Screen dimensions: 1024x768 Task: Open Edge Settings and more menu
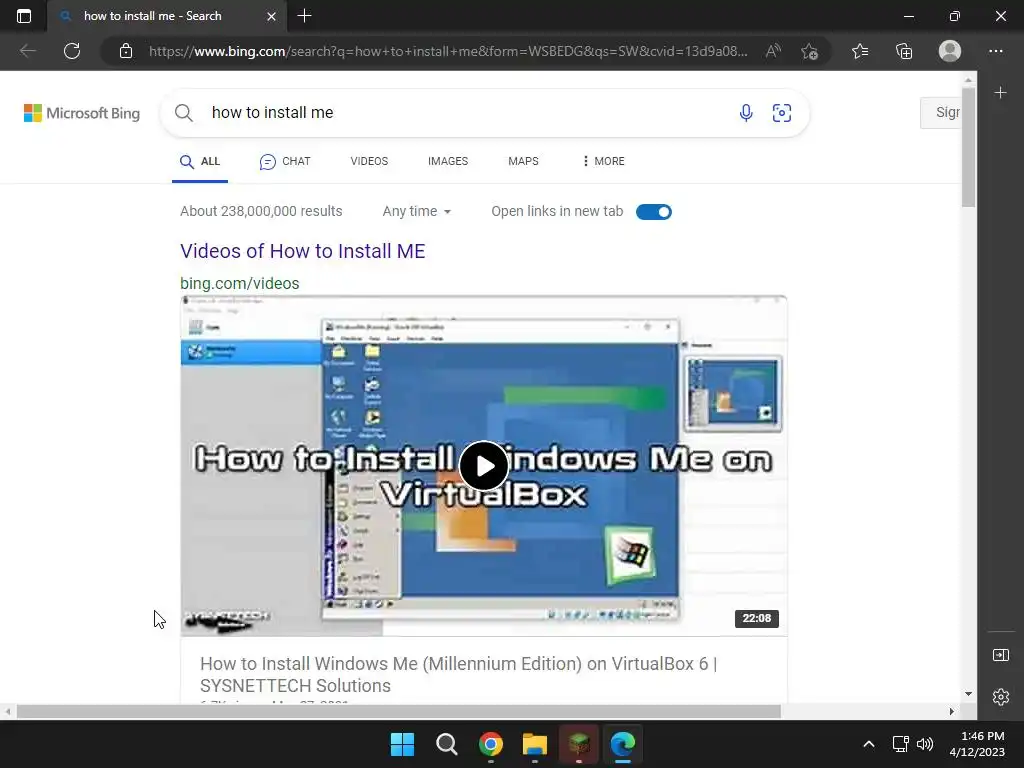click(995, 51)
